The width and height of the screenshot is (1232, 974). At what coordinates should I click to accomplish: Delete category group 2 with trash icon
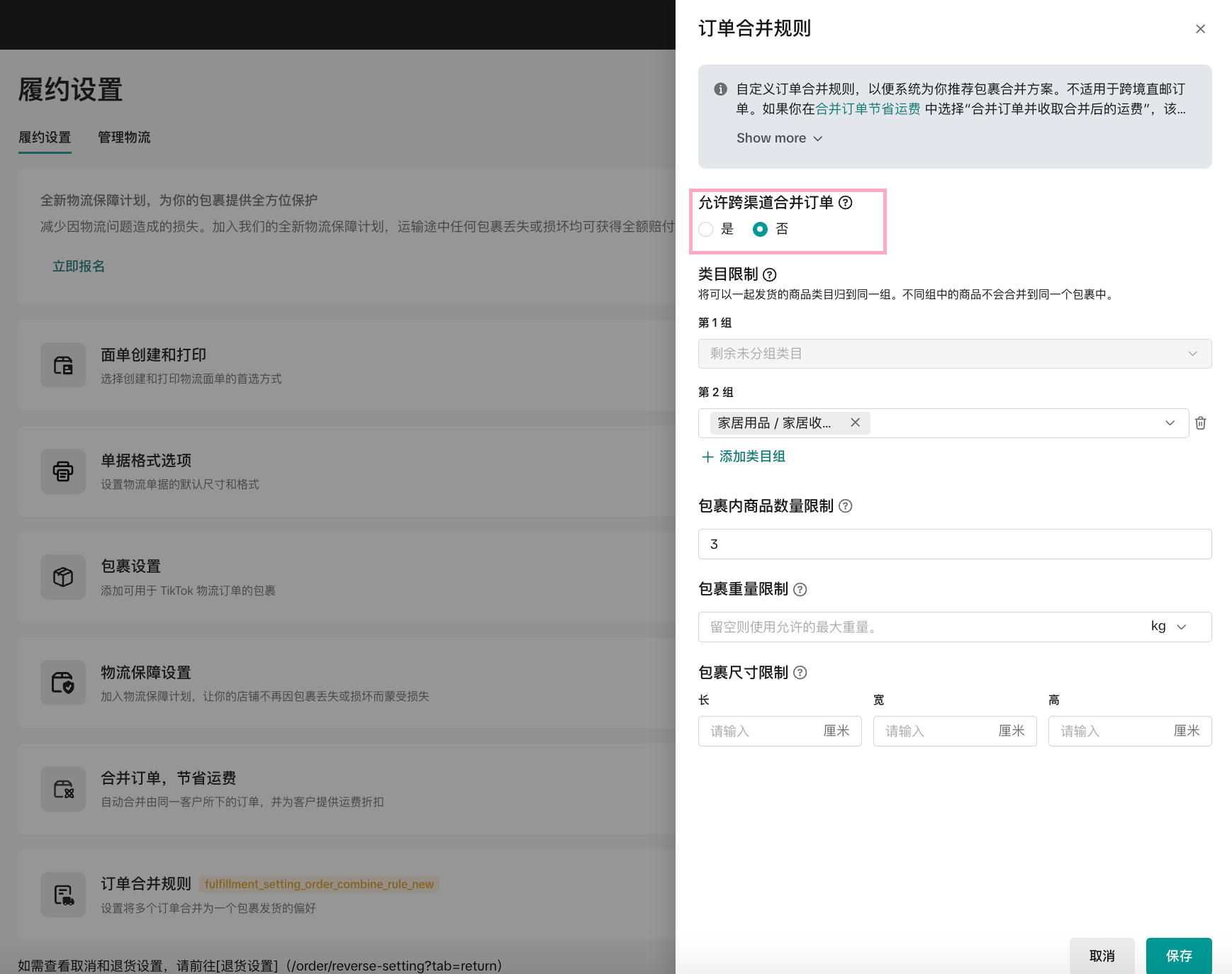point(1200,423)
